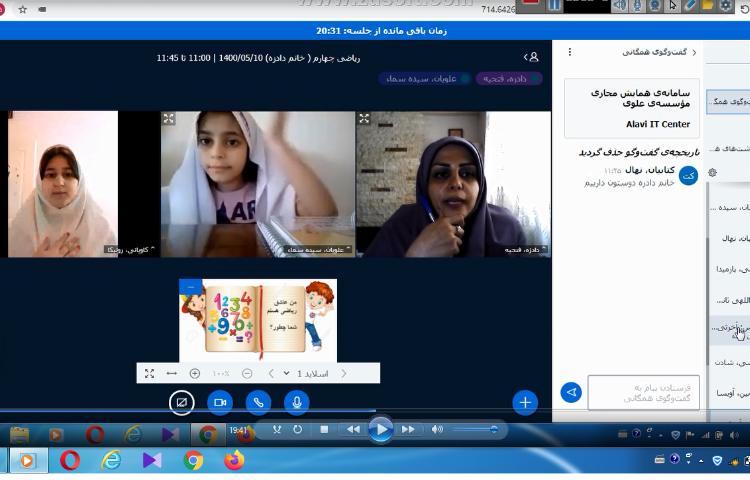
Task: Click the fit-to-width presentation icon
Action: click(x=171, y=373)
